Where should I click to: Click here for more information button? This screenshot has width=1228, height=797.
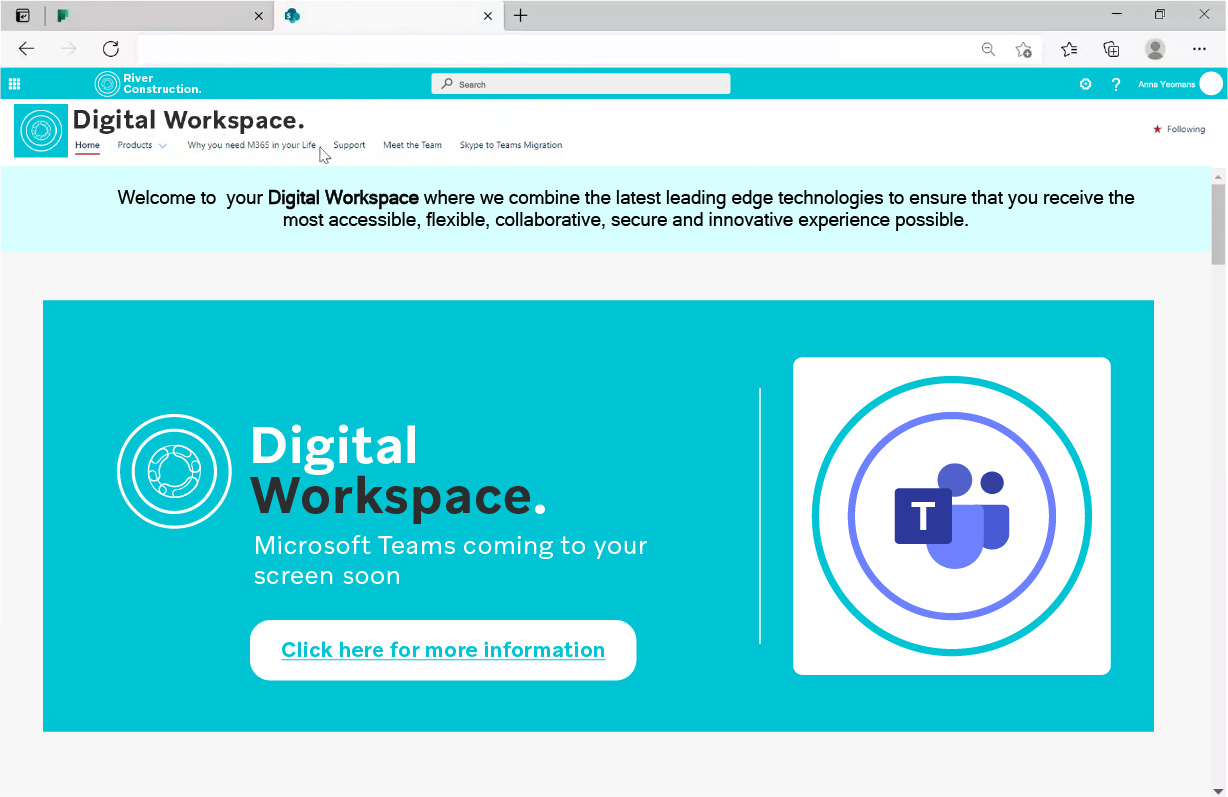coord(443,650)
